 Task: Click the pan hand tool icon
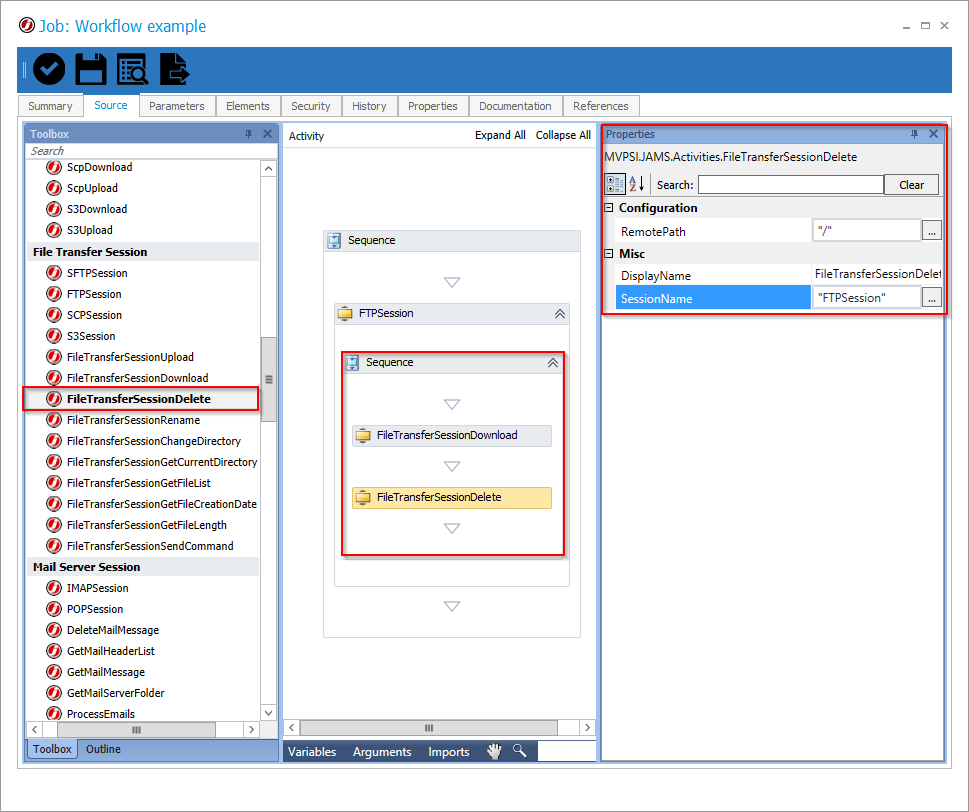[494, 751]
